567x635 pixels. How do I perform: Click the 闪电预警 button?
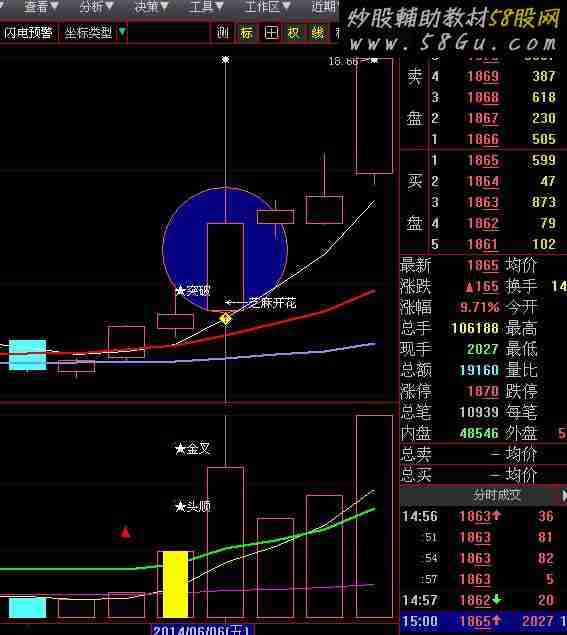point(28,32)
